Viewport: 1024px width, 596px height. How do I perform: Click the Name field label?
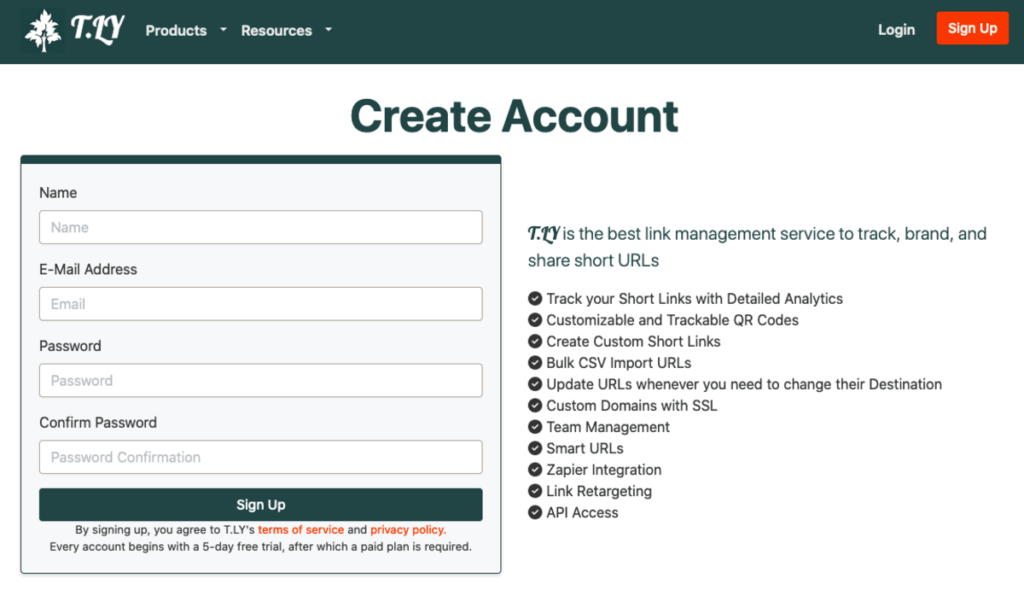(58, 193)
